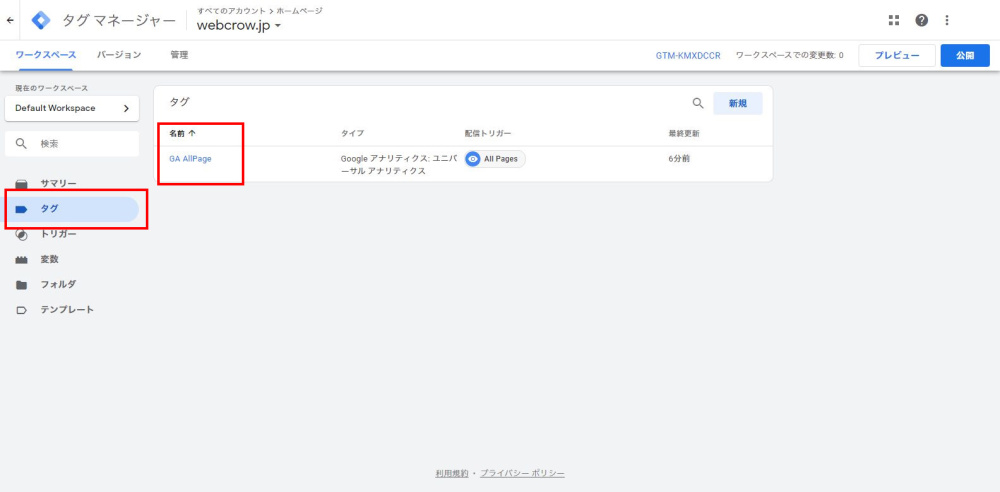
Task: Click the All Pages eye icon
Action: click(x=473, y=159)
